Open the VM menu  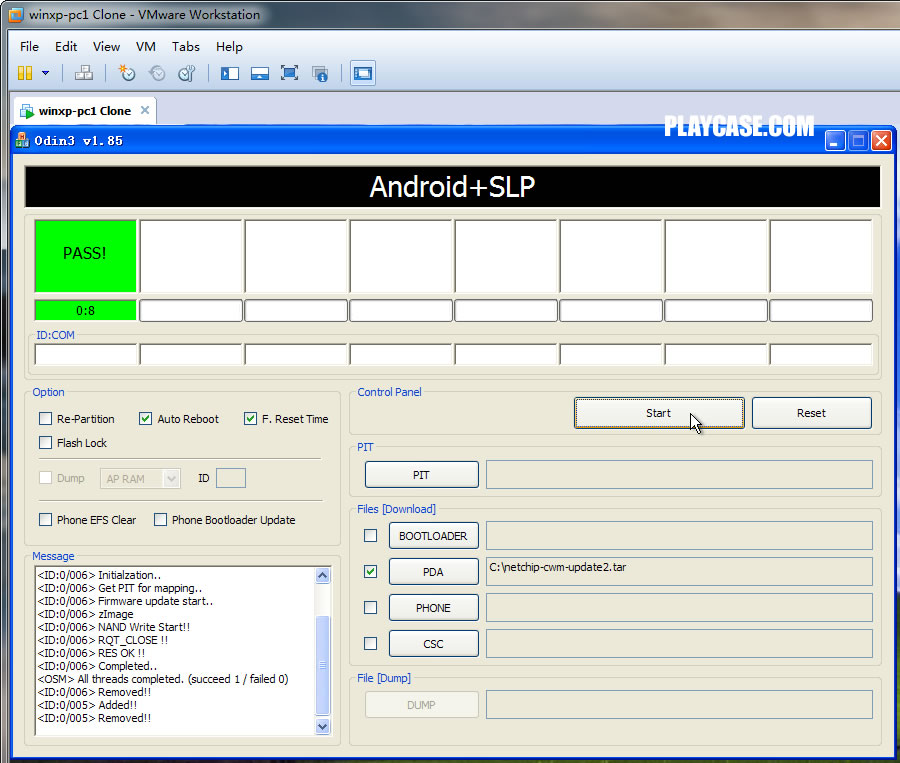146,47
